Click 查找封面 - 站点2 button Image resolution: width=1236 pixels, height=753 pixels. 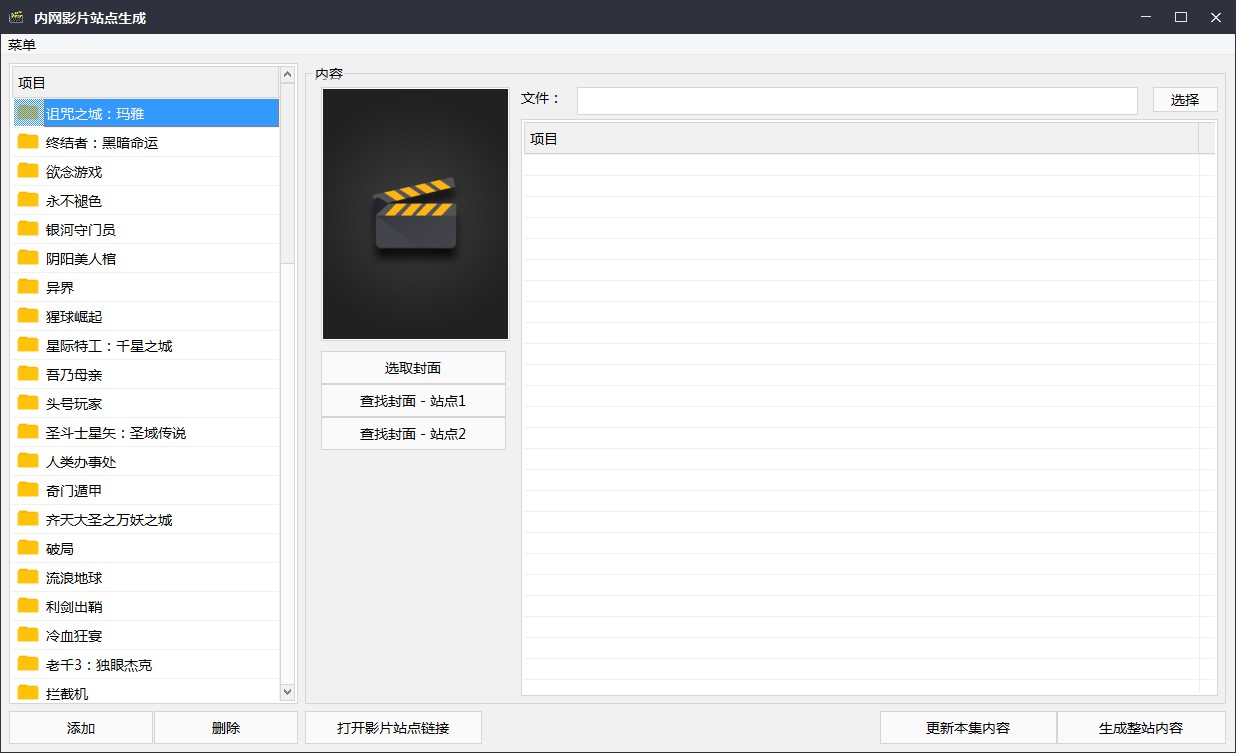[x=413, y=434]
